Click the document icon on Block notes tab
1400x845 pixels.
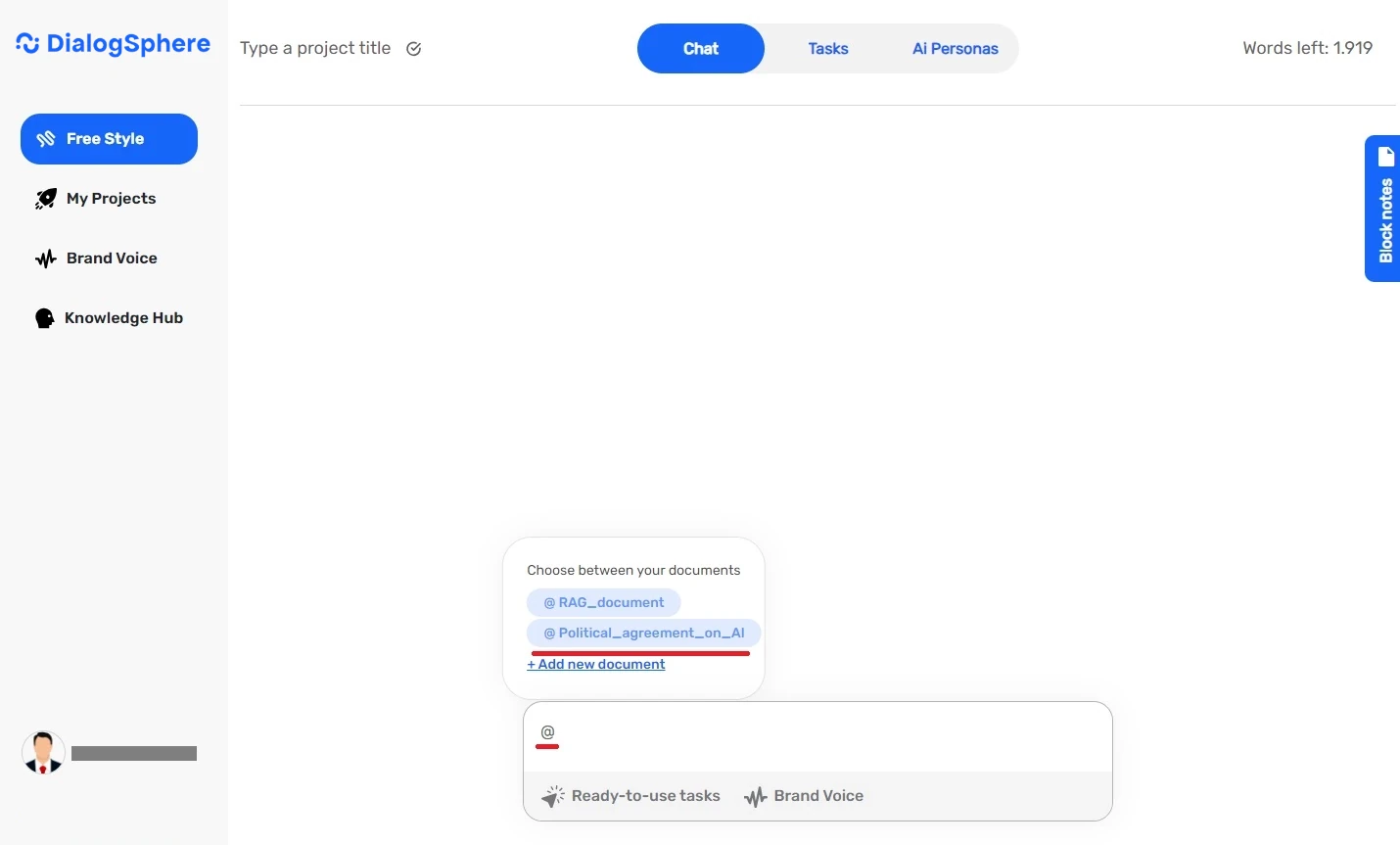[x=1385, y=157]
